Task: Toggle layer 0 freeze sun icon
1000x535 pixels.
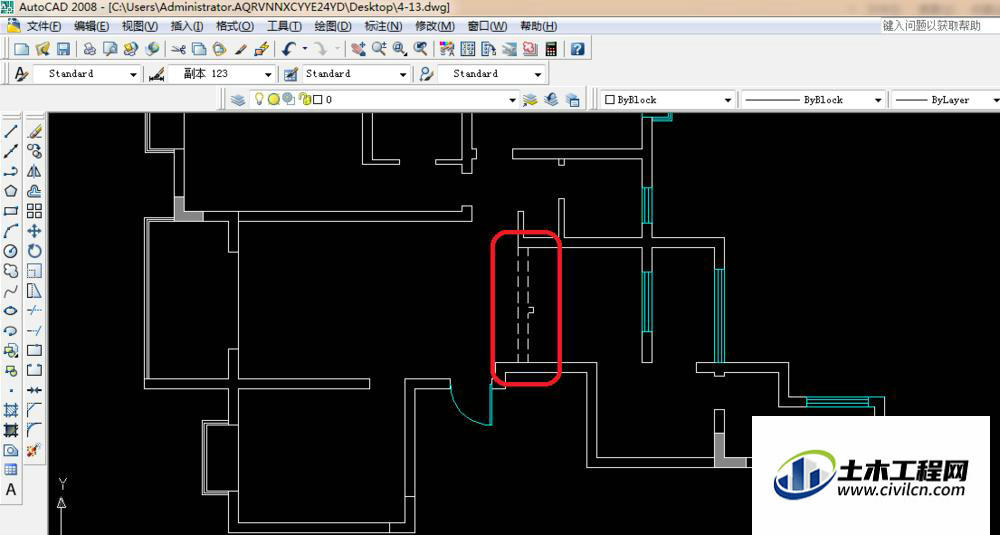Action: pyautogui.click(x=274, y=99)
